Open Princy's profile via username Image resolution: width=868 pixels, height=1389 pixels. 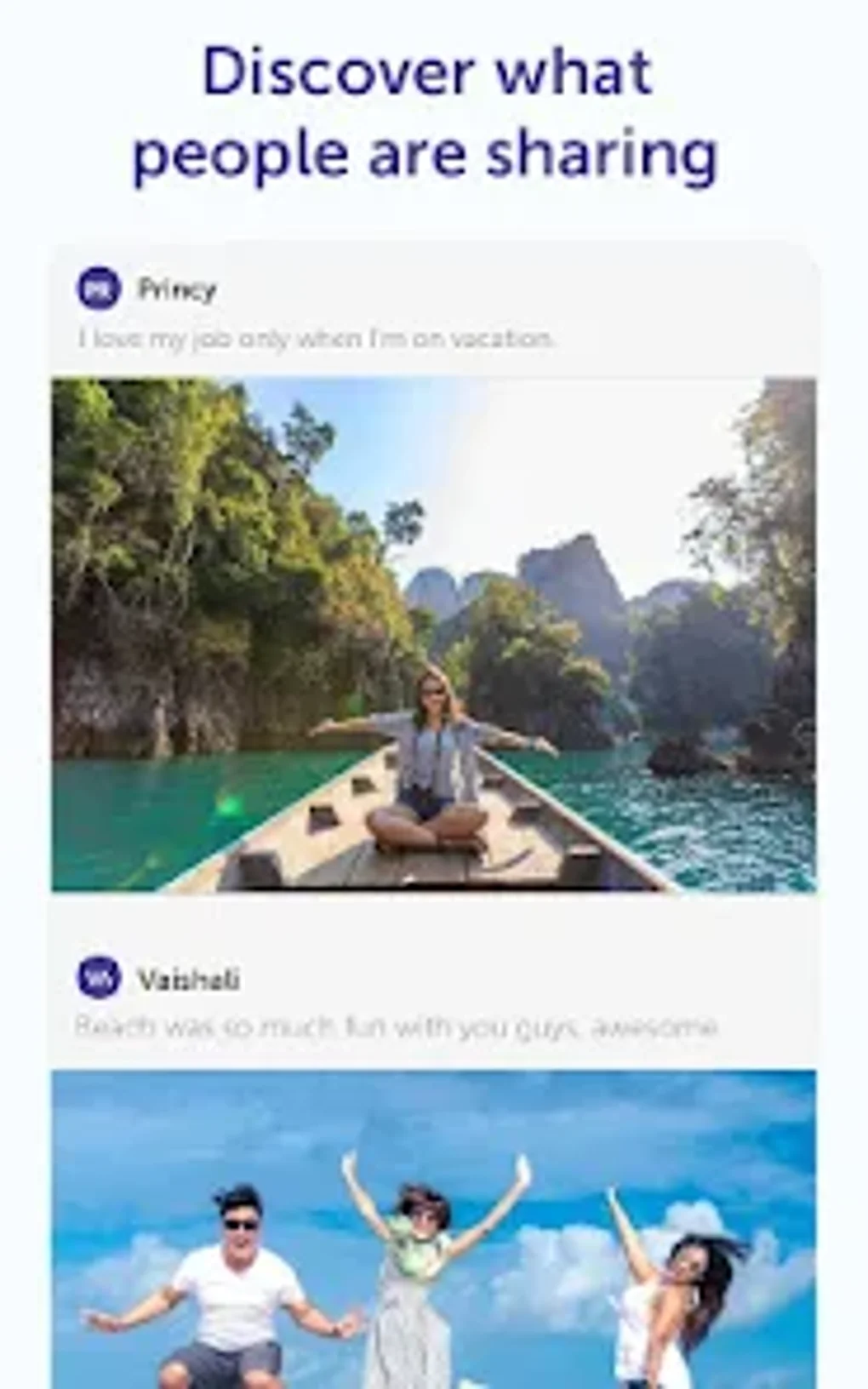click(x=177, y=289)
